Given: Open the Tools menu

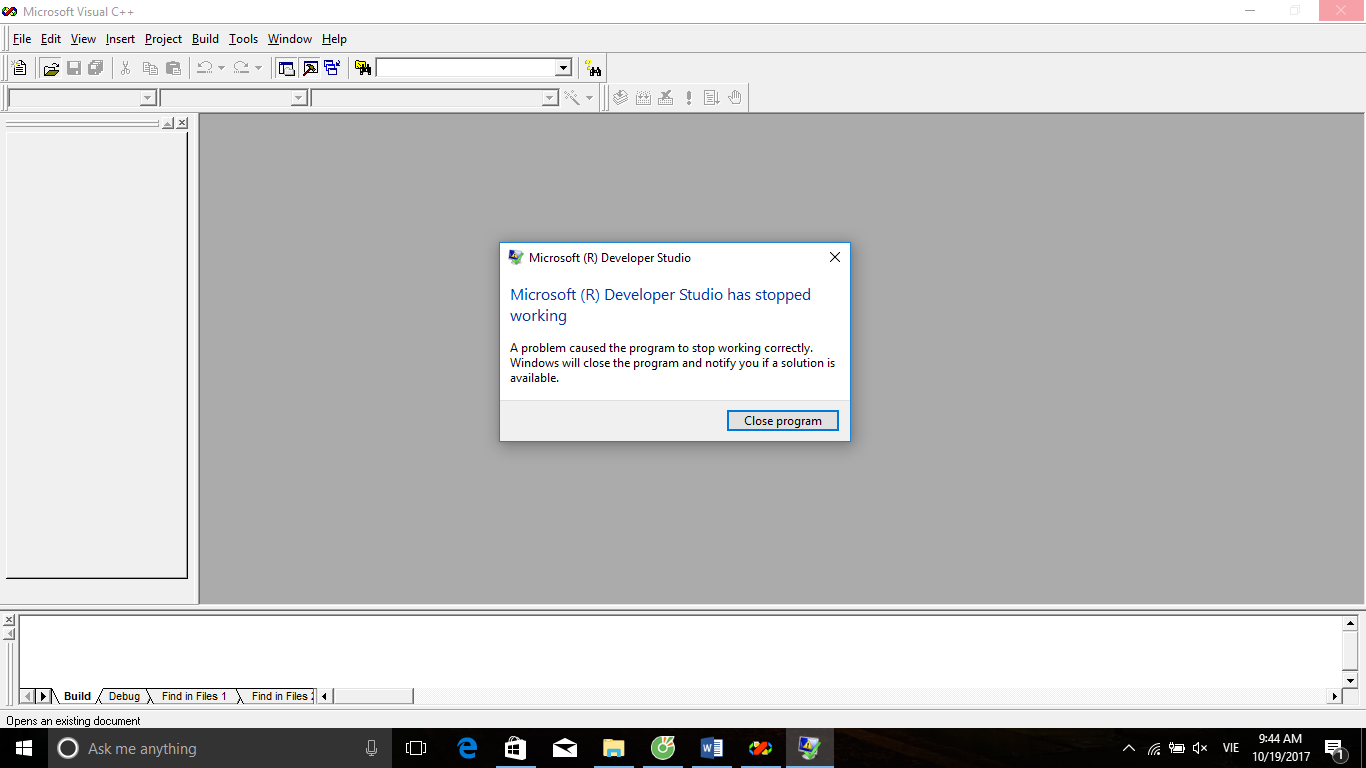Looking at the screenshot, I should [243, 39].
